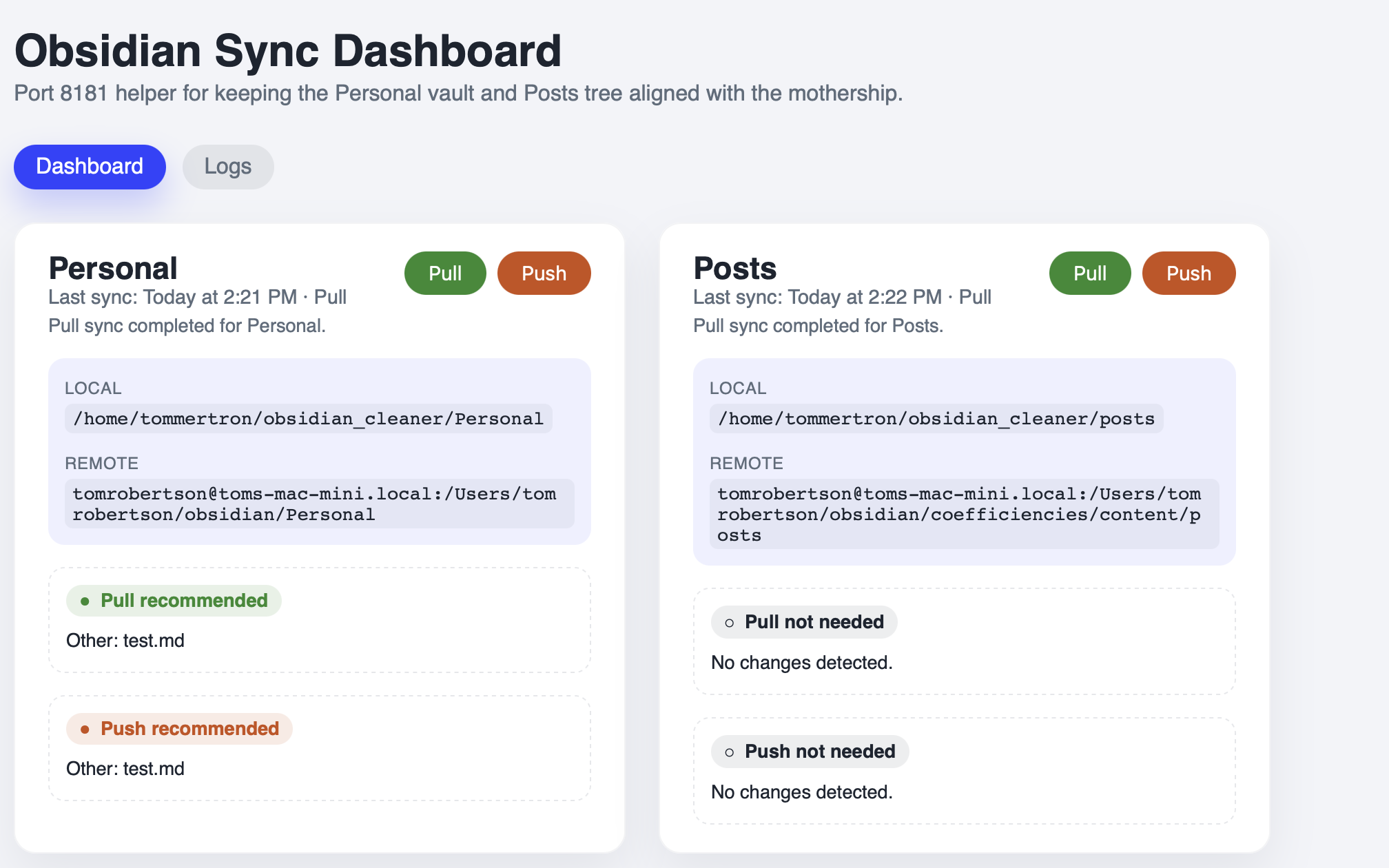Image resolution: width=1389 pixels, height=868 pixels.
Task: Select the Dashboard tab
Action: (x=90, y=167)
